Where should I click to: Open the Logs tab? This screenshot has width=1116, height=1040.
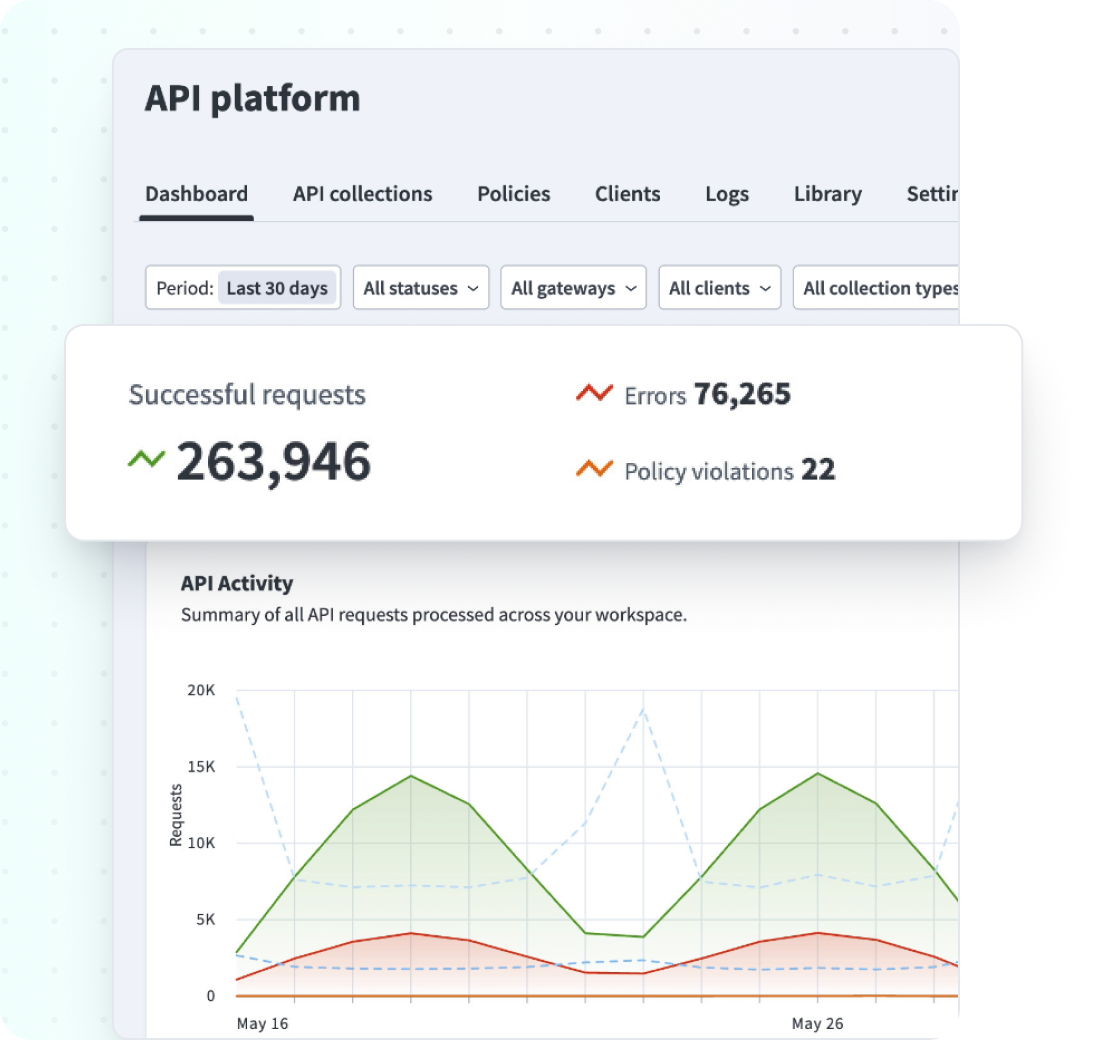(727, 194)
